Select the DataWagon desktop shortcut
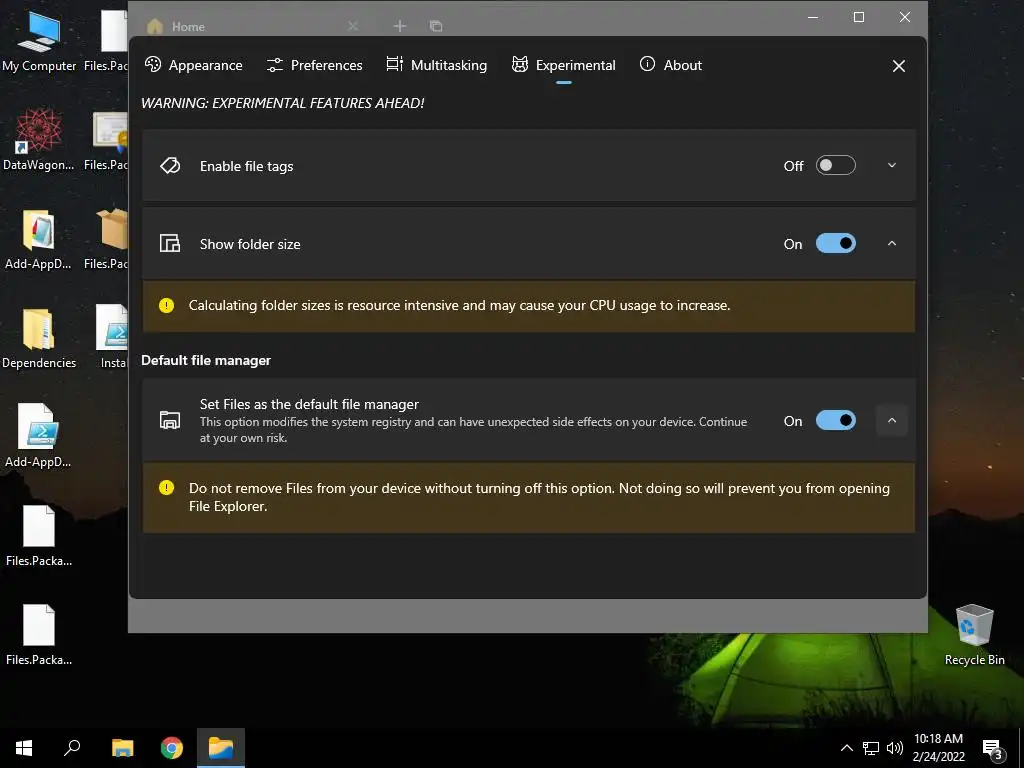Viewport: 1024px width, 768px height. [39, 140]
